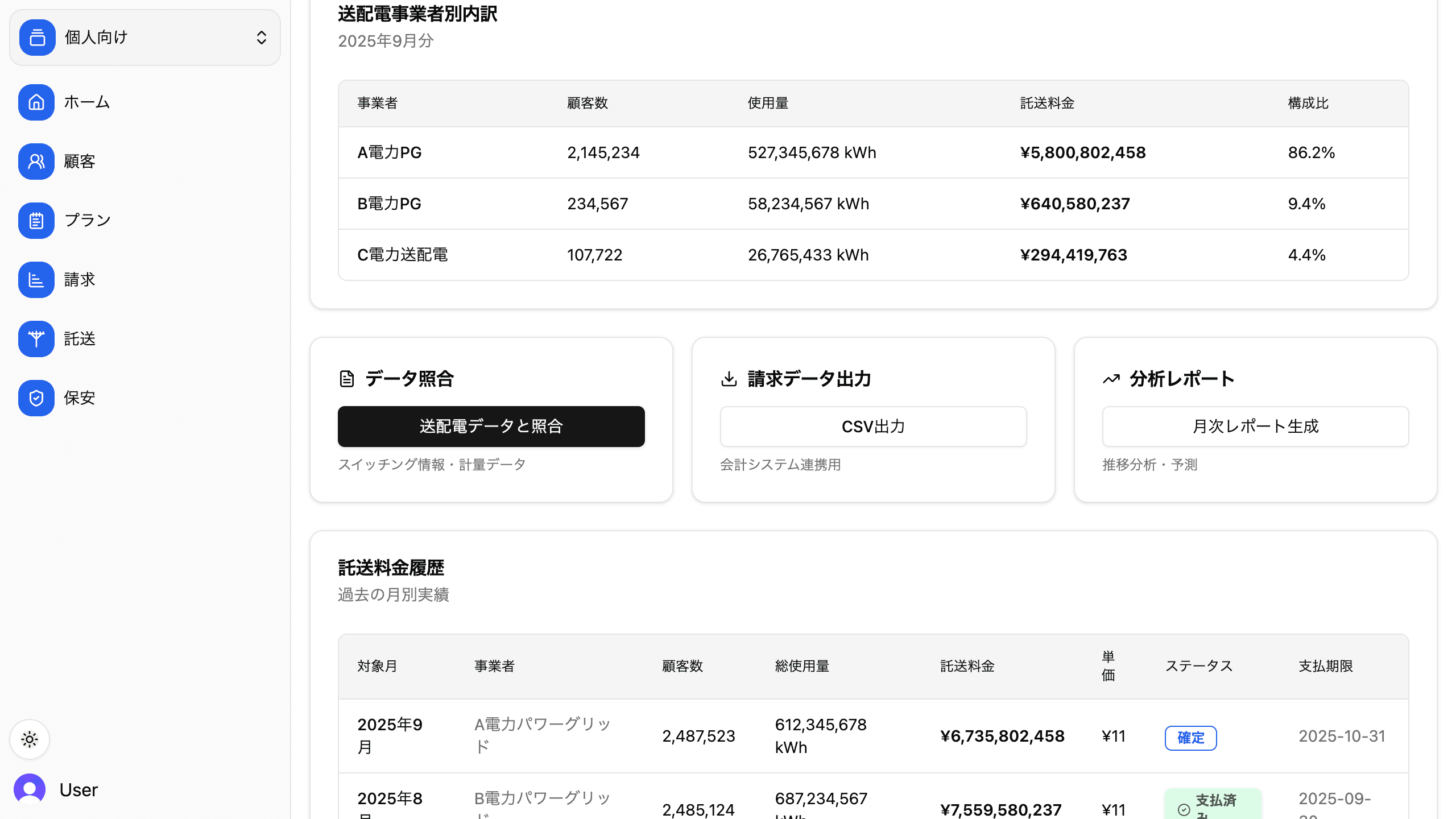Open the 顧客 customers icon

(x=36, y=162)
